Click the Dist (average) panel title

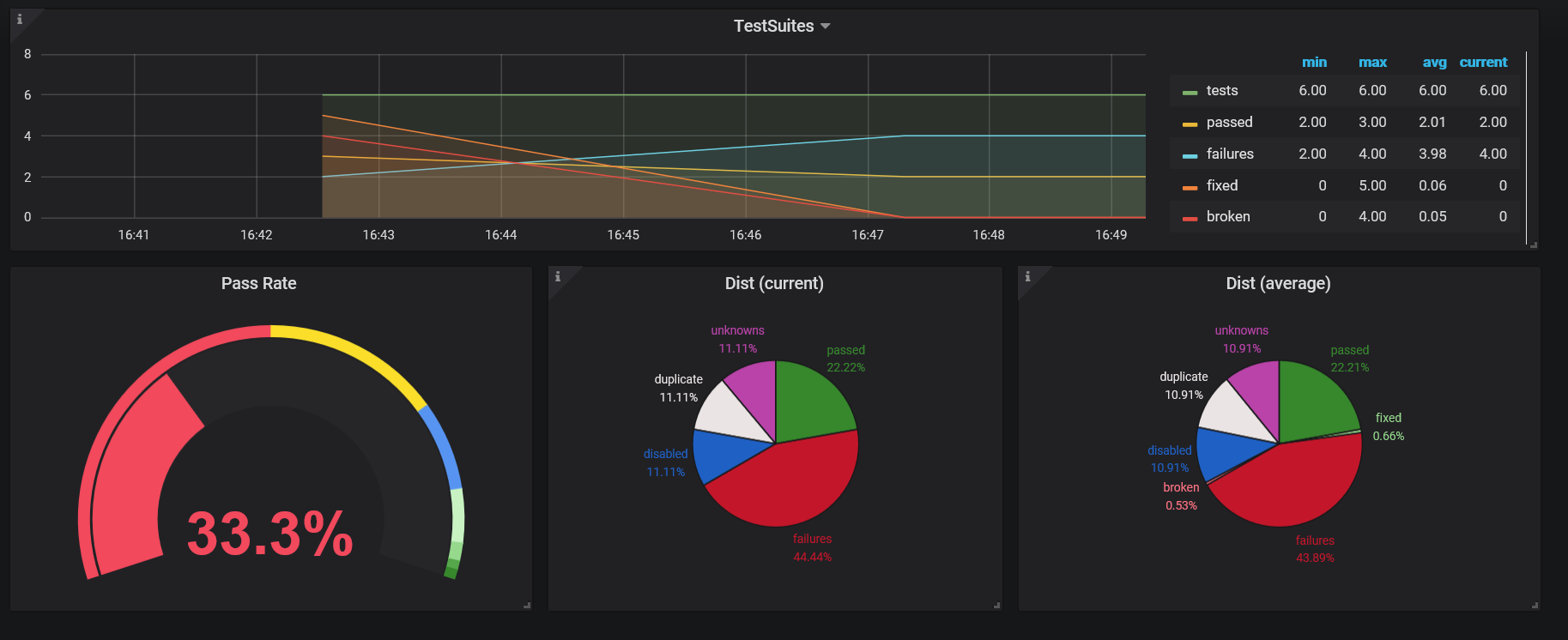pyautogui.click(x=1278, y=283)
